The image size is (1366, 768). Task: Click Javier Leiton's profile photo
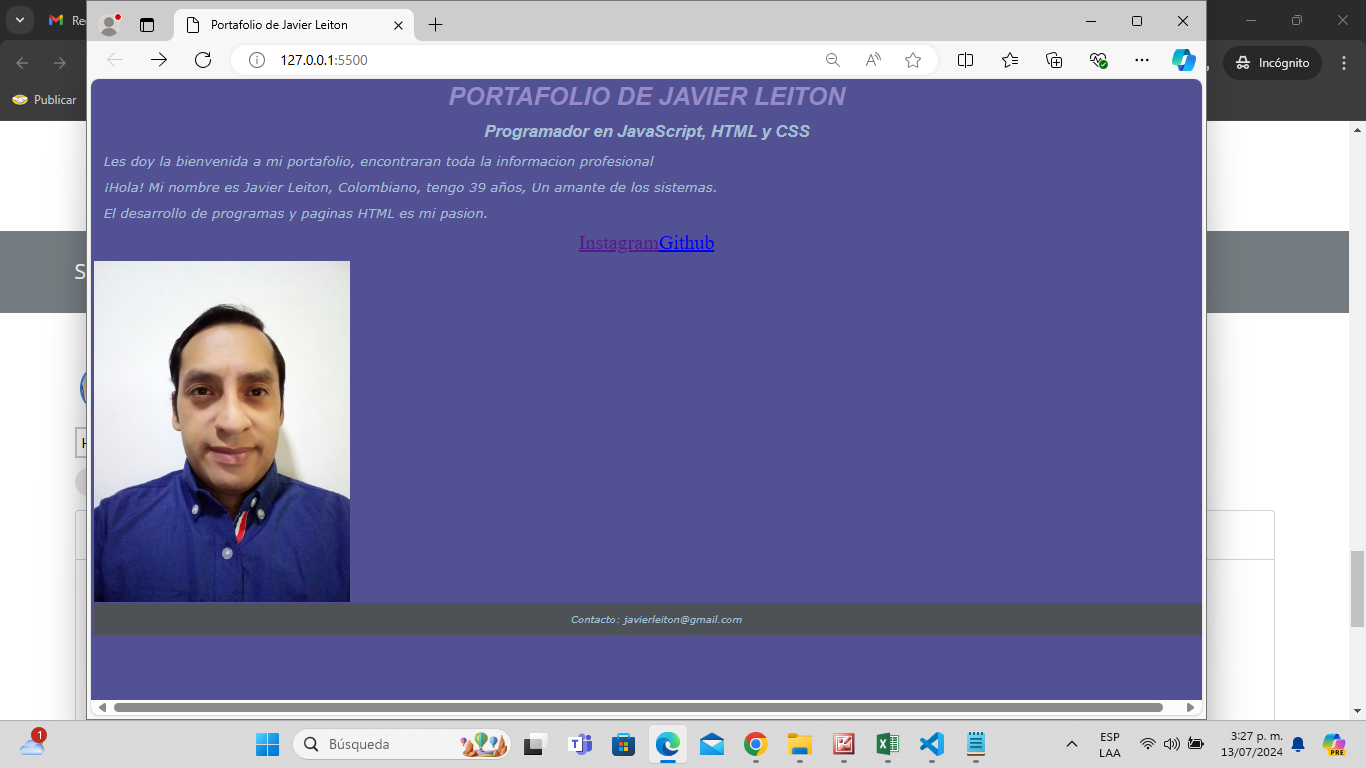tap(222, 431)
